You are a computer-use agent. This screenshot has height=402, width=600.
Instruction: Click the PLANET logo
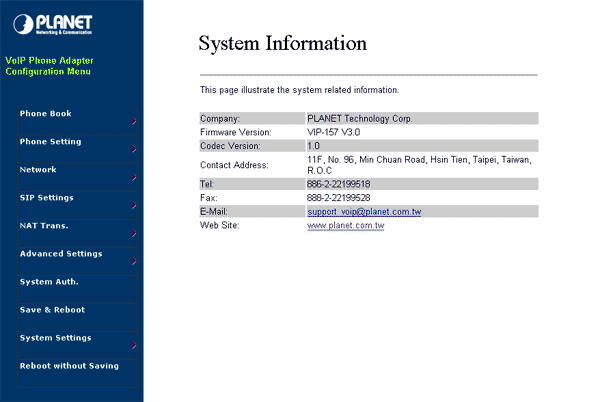coord(52,24)
